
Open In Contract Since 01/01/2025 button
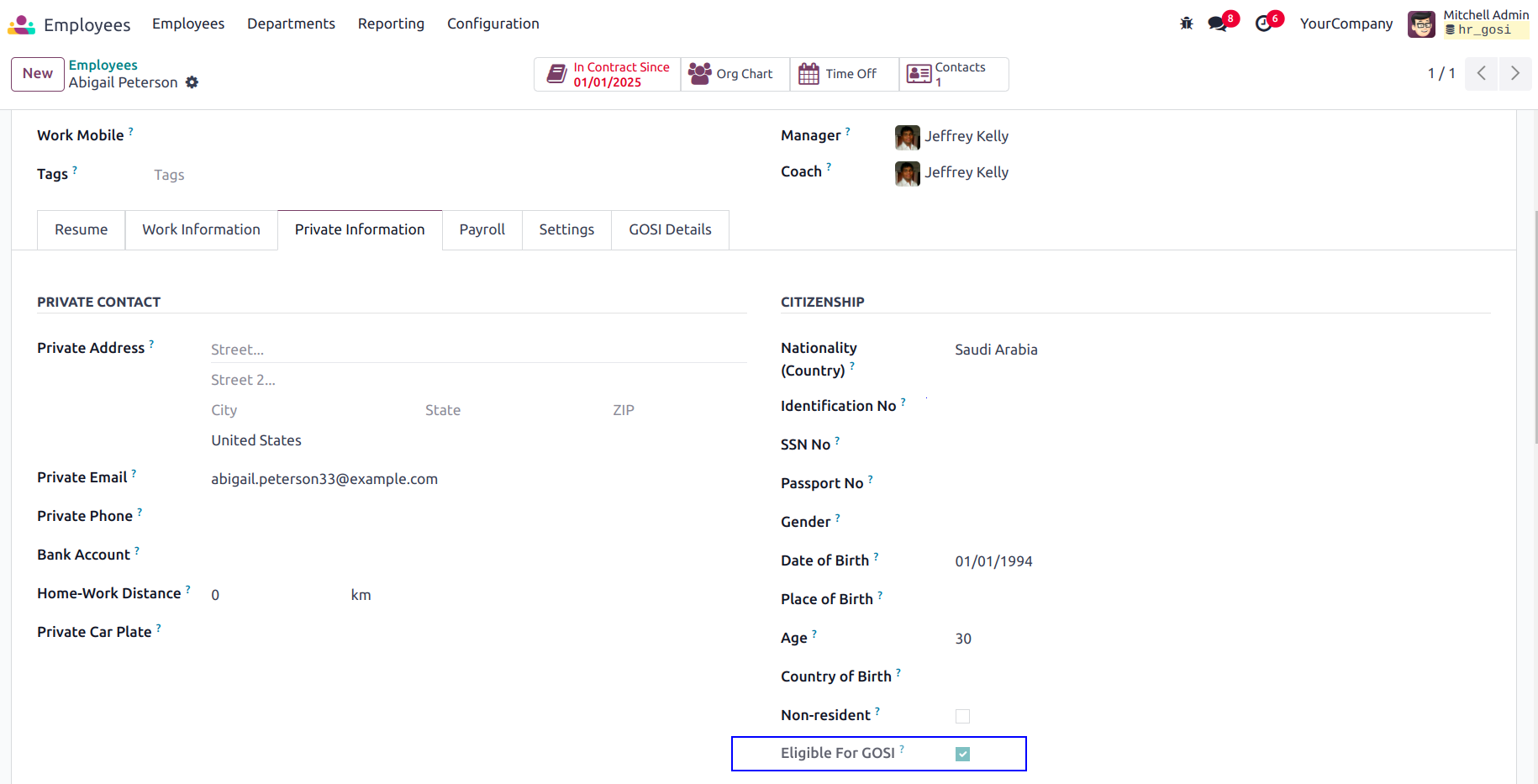[x=608, y=74]
